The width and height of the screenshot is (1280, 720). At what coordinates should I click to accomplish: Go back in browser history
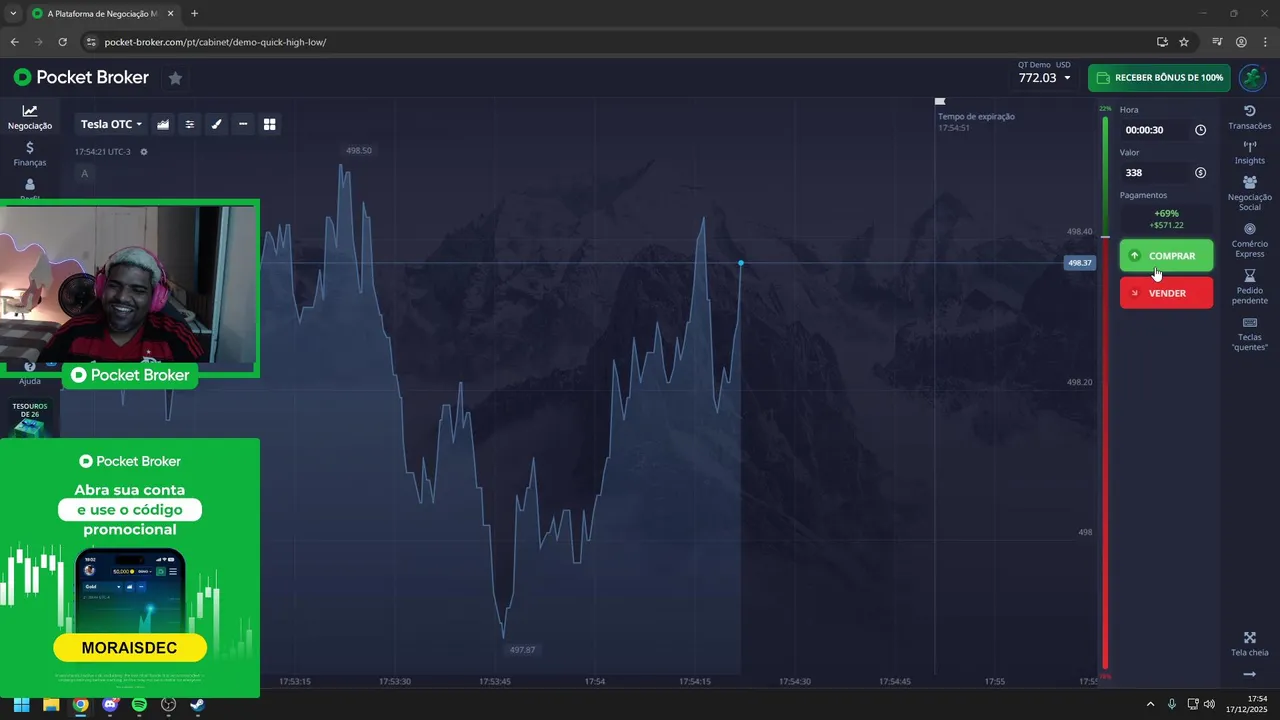coord(14,42)
